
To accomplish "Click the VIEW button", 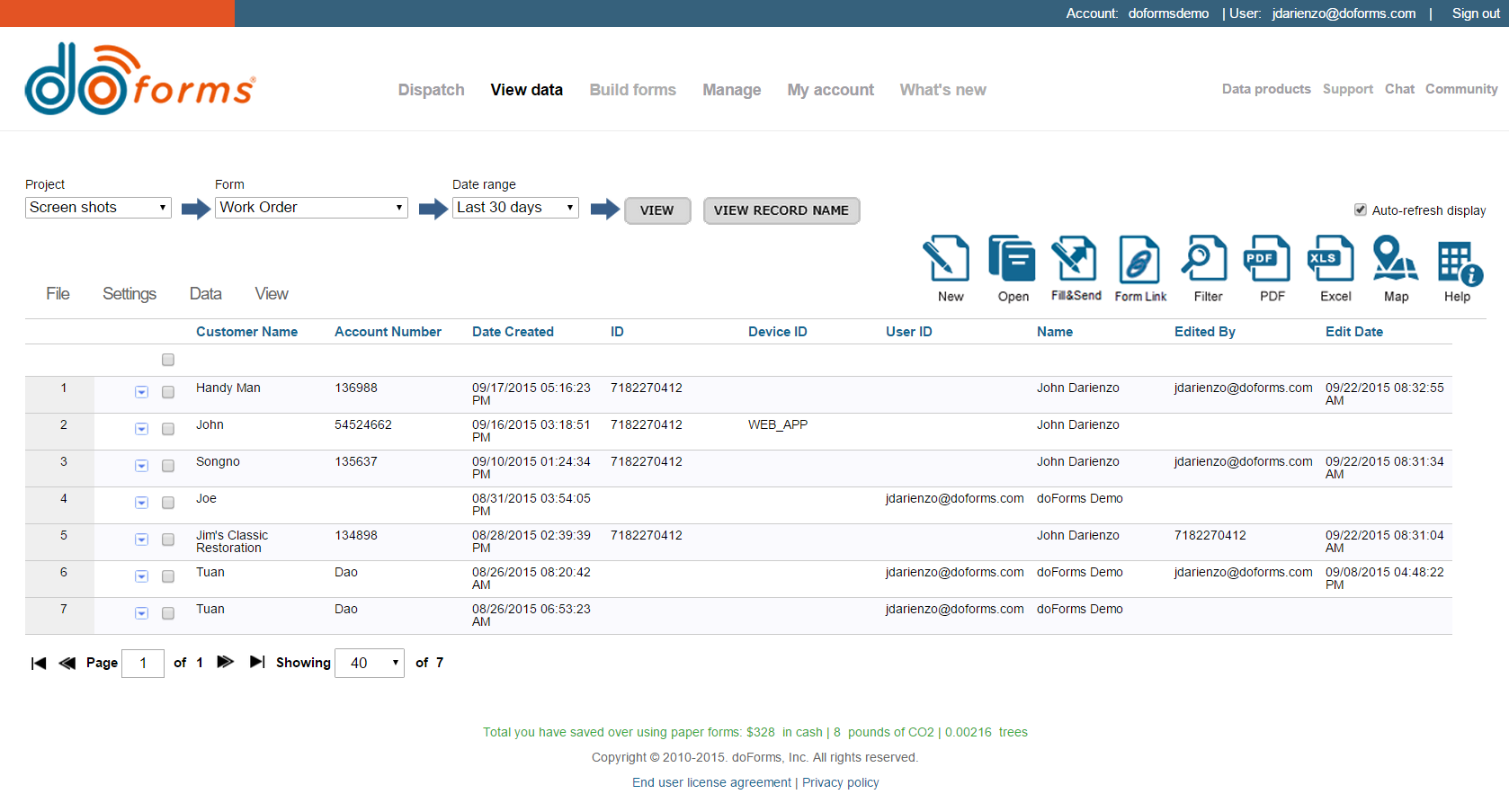I will 657,210.
